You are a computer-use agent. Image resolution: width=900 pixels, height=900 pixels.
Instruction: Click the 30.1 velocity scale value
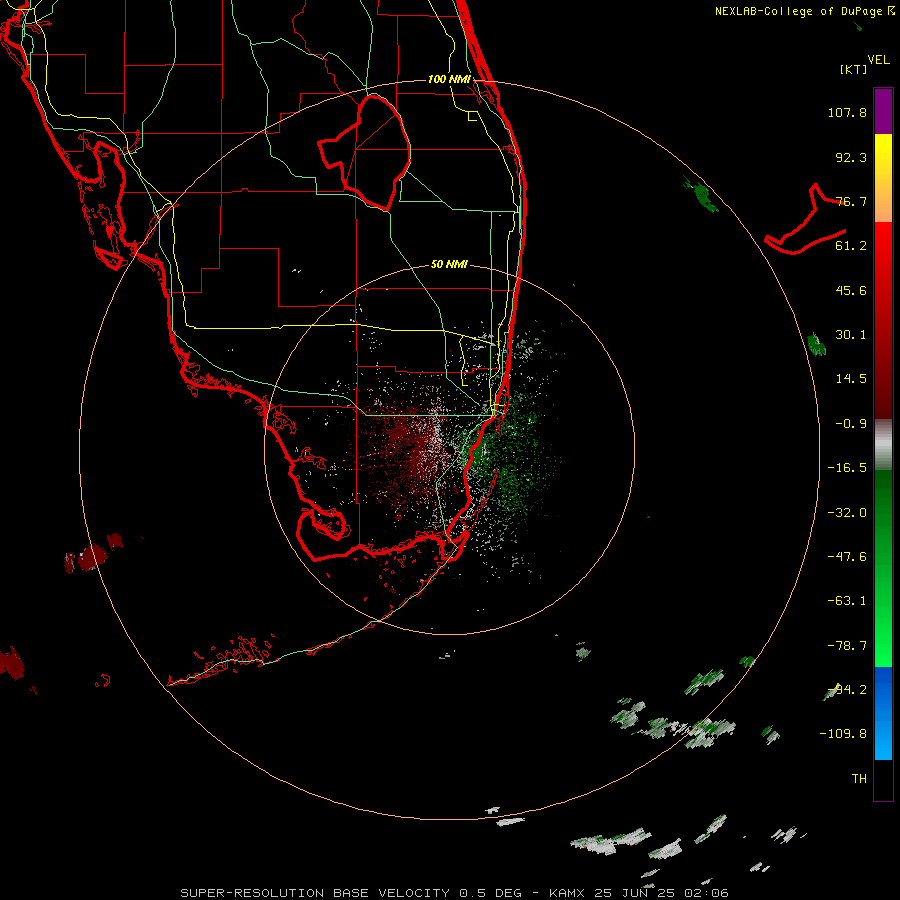851,335
